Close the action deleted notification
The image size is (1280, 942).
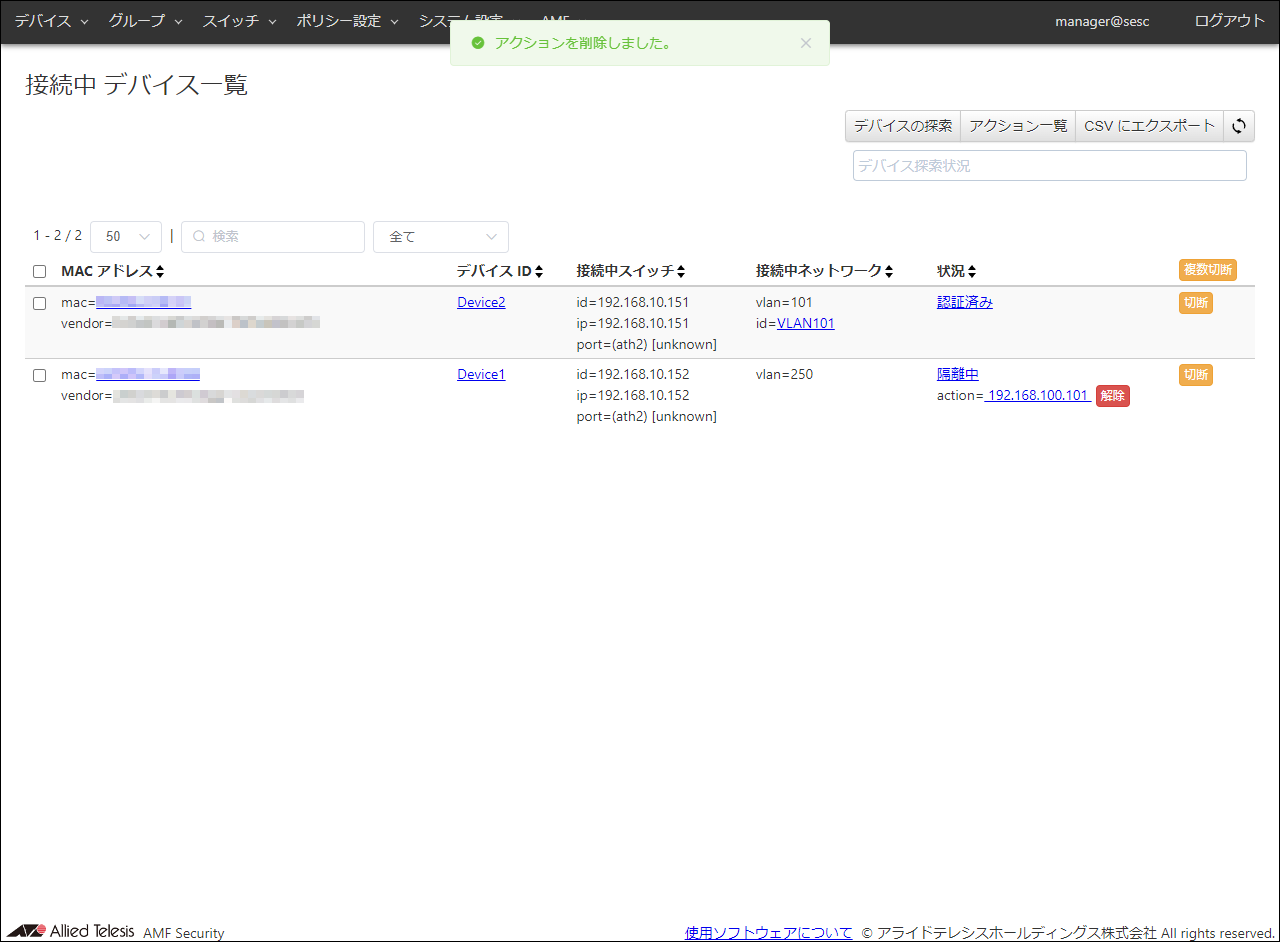coord(806,43)
